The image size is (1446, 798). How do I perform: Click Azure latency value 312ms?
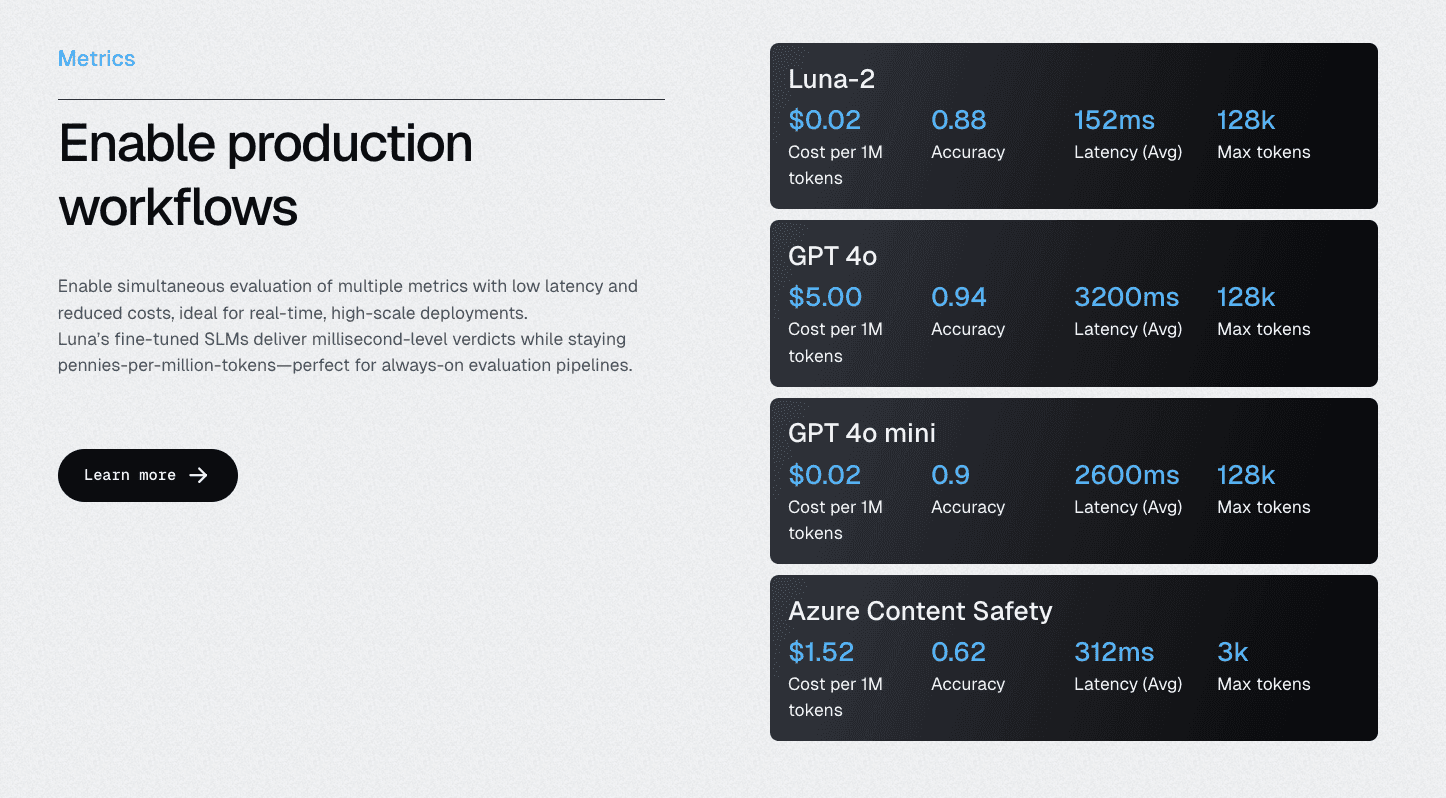tap(1114, 652)
